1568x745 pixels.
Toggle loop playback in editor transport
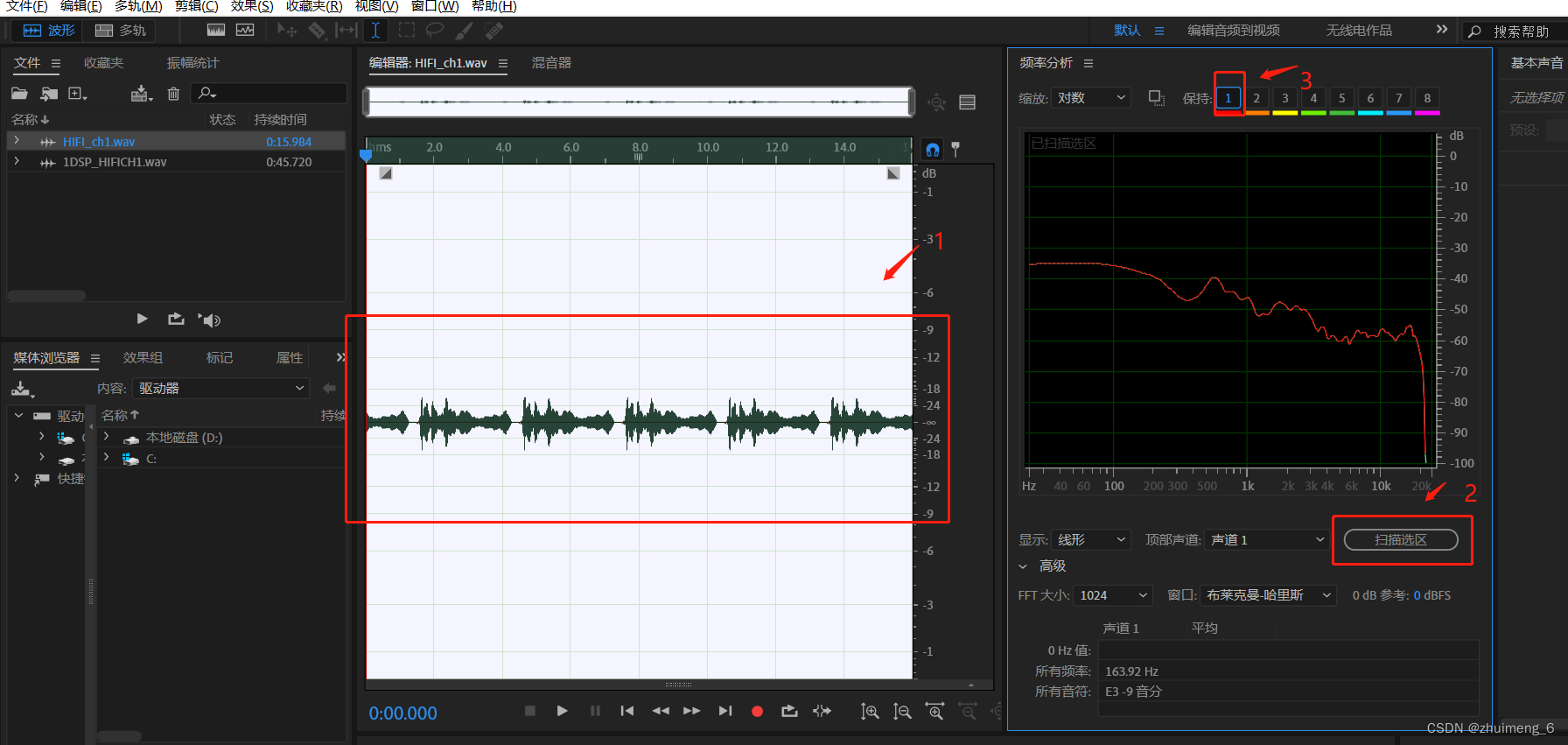click(x=789, y=711)
